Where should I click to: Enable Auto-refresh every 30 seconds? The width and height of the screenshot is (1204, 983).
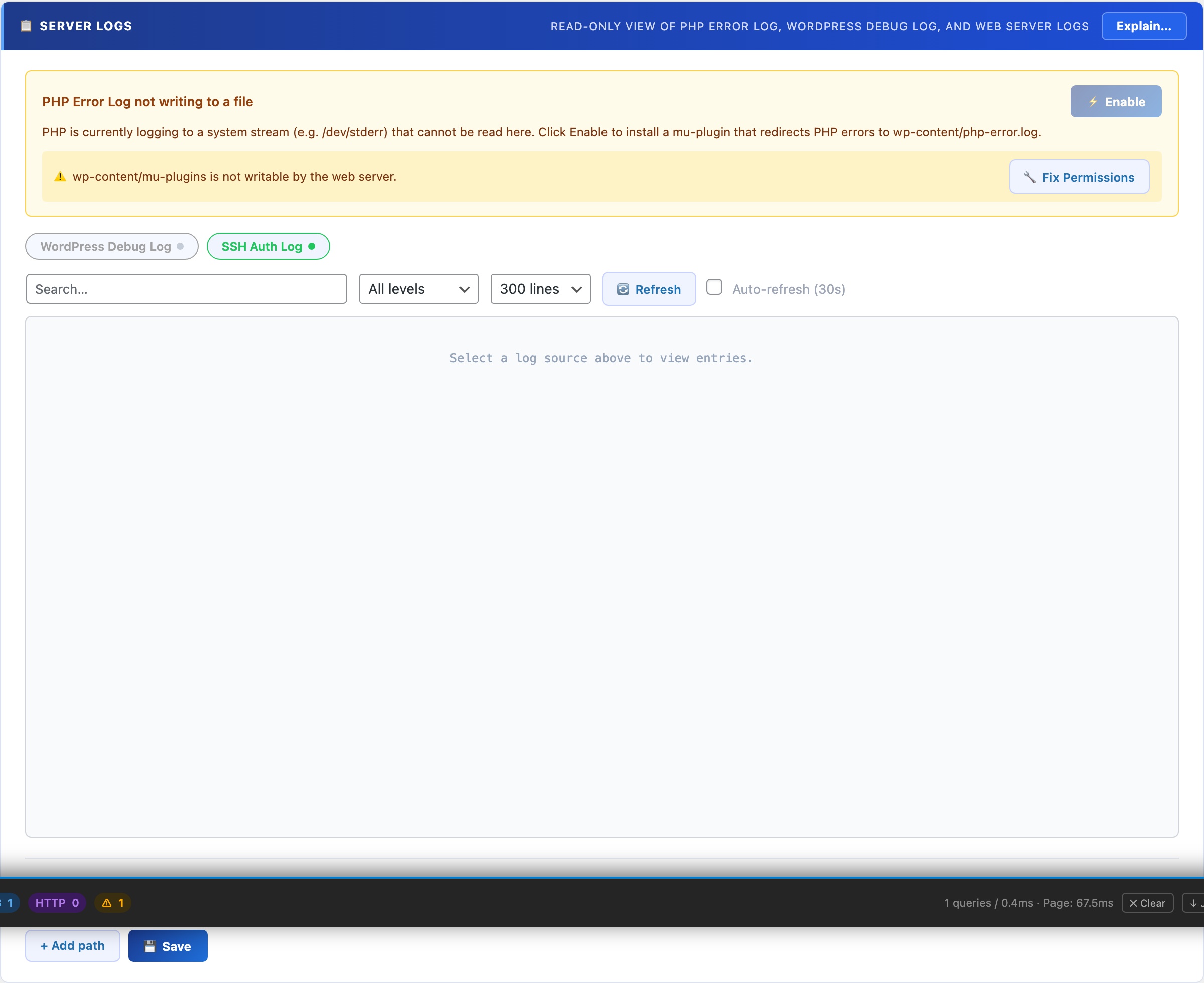click(x=714, y=287)
